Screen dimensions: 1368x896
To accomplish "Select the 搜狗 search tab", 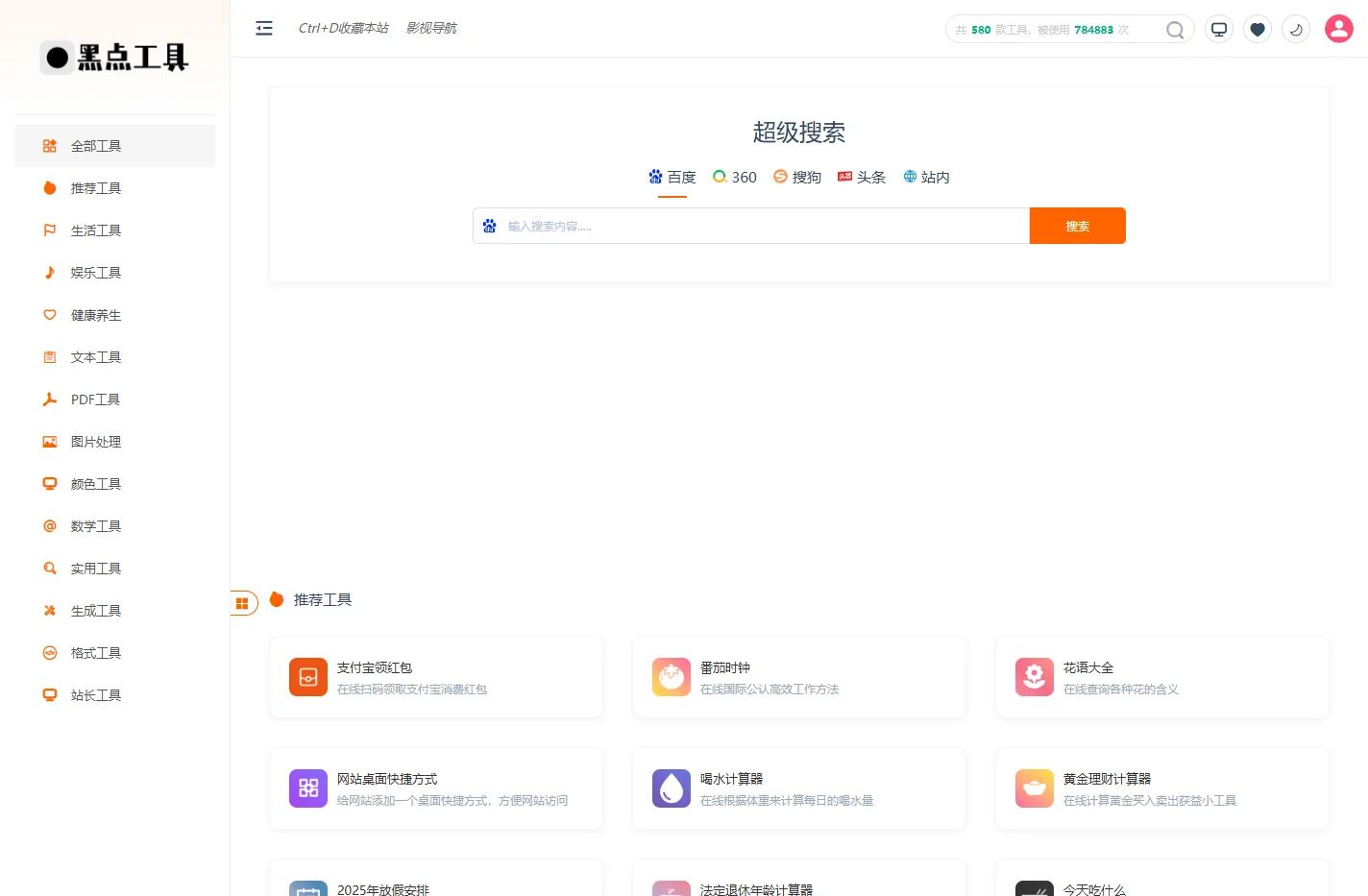I will pyautogui.click(x=797, y=178).
